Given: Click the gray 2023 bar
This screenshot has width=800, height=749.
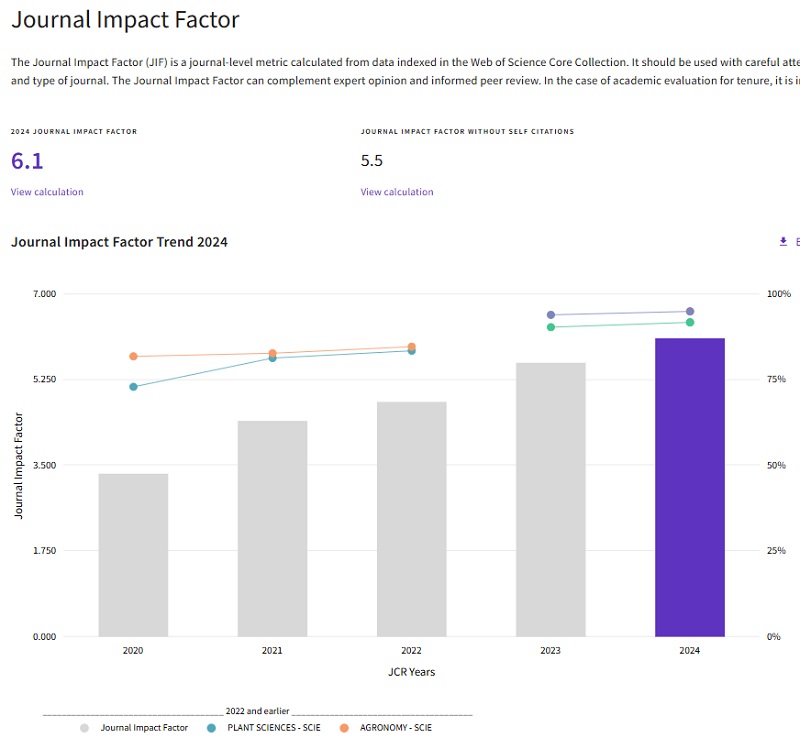Looking at the screenshot, I should (x=551, y=500).
